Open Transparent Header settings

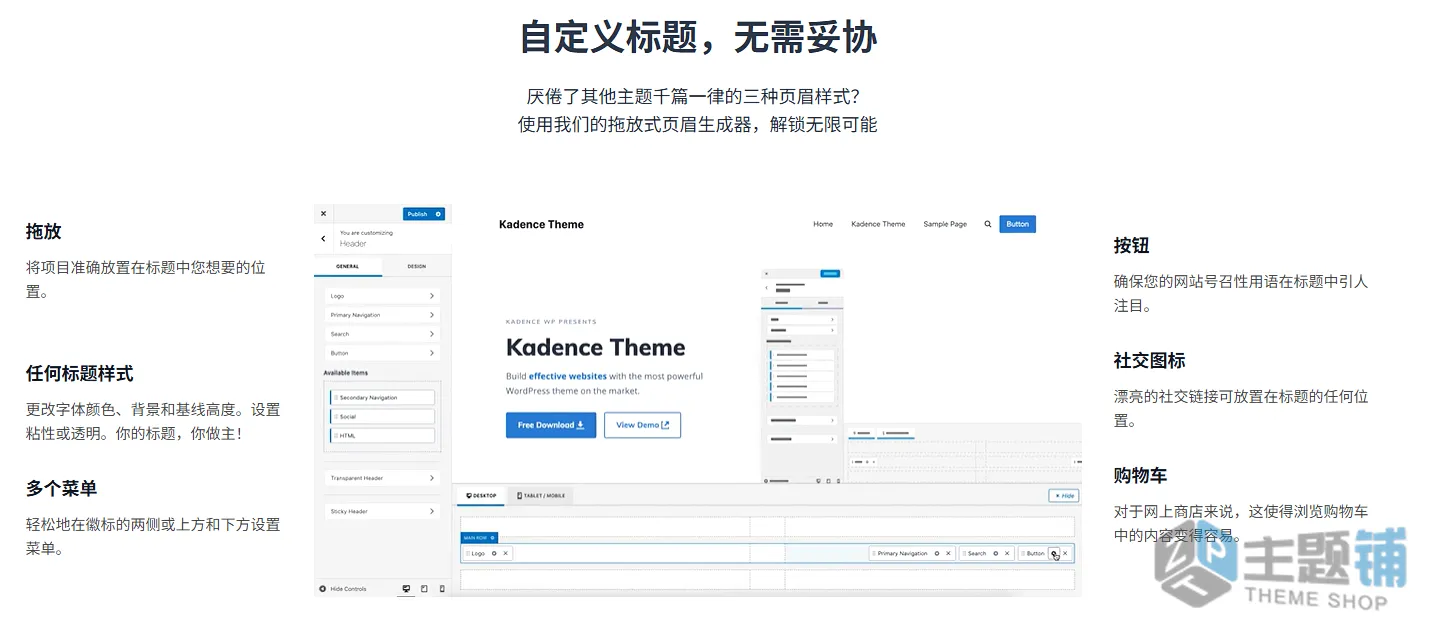pyautogui.click(x=383, y=478)
